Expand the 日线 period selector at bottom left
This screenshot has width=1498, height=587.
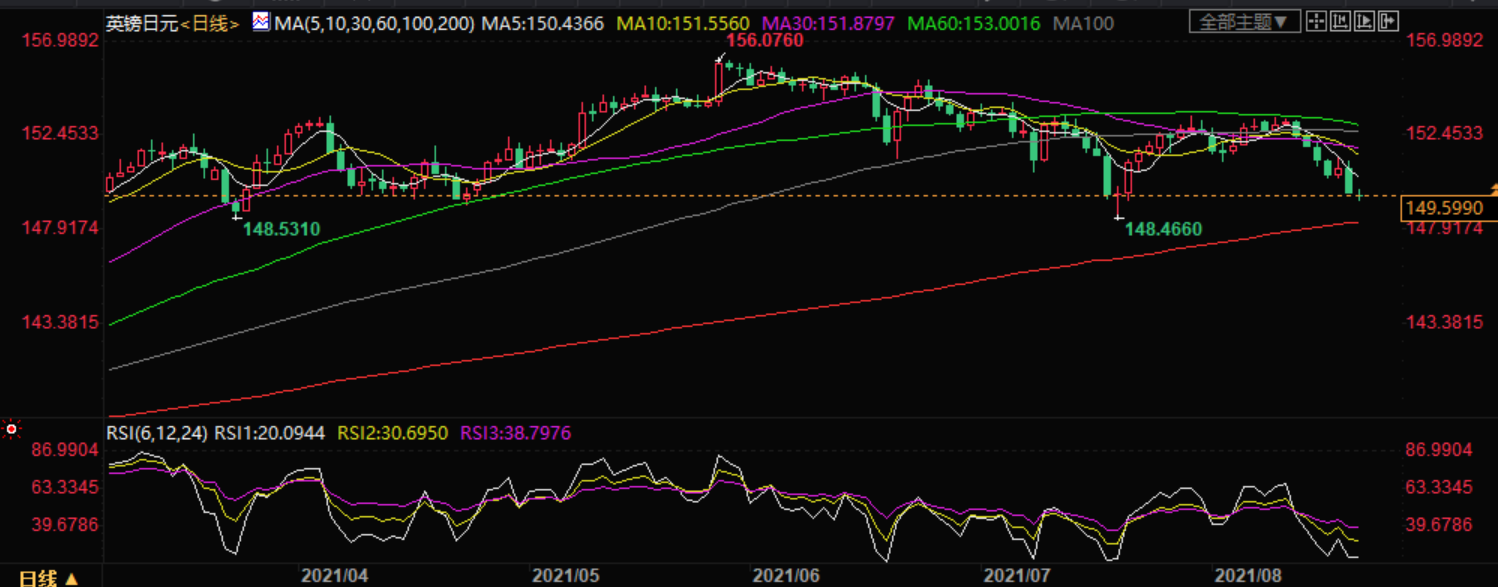(x=48, y=578)
